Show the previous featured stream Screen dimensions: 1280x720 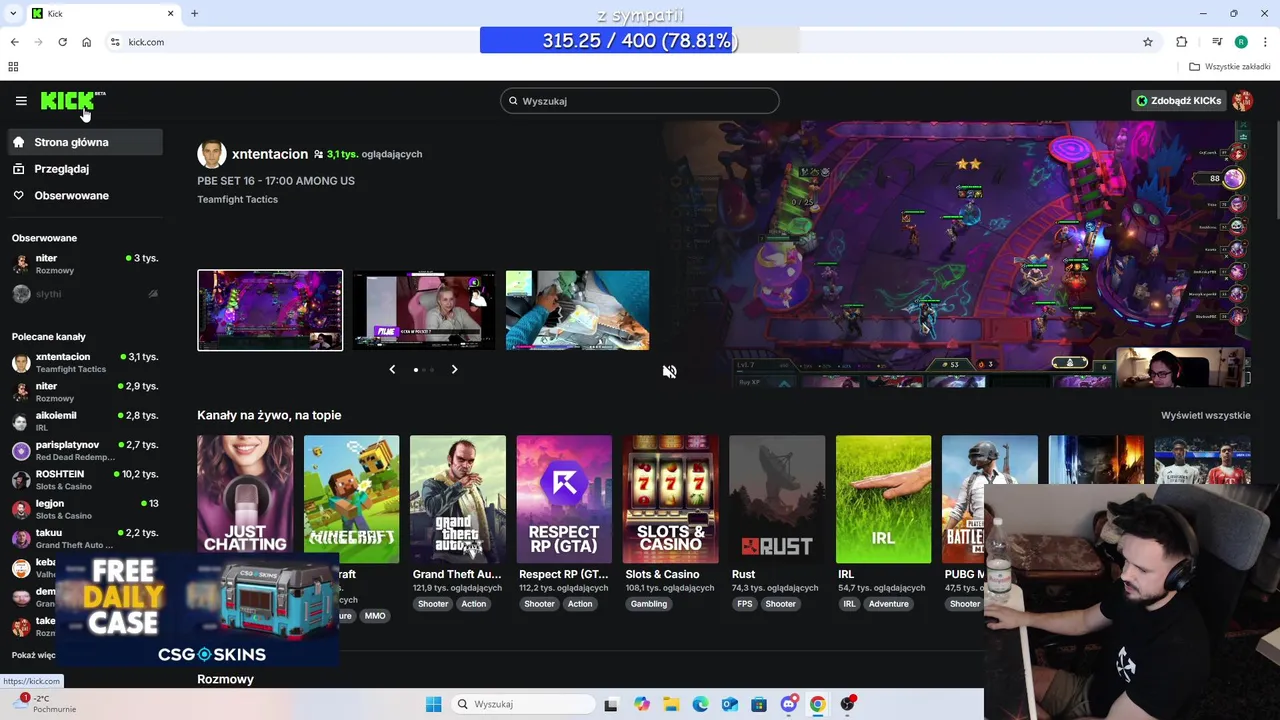[392, 369]
